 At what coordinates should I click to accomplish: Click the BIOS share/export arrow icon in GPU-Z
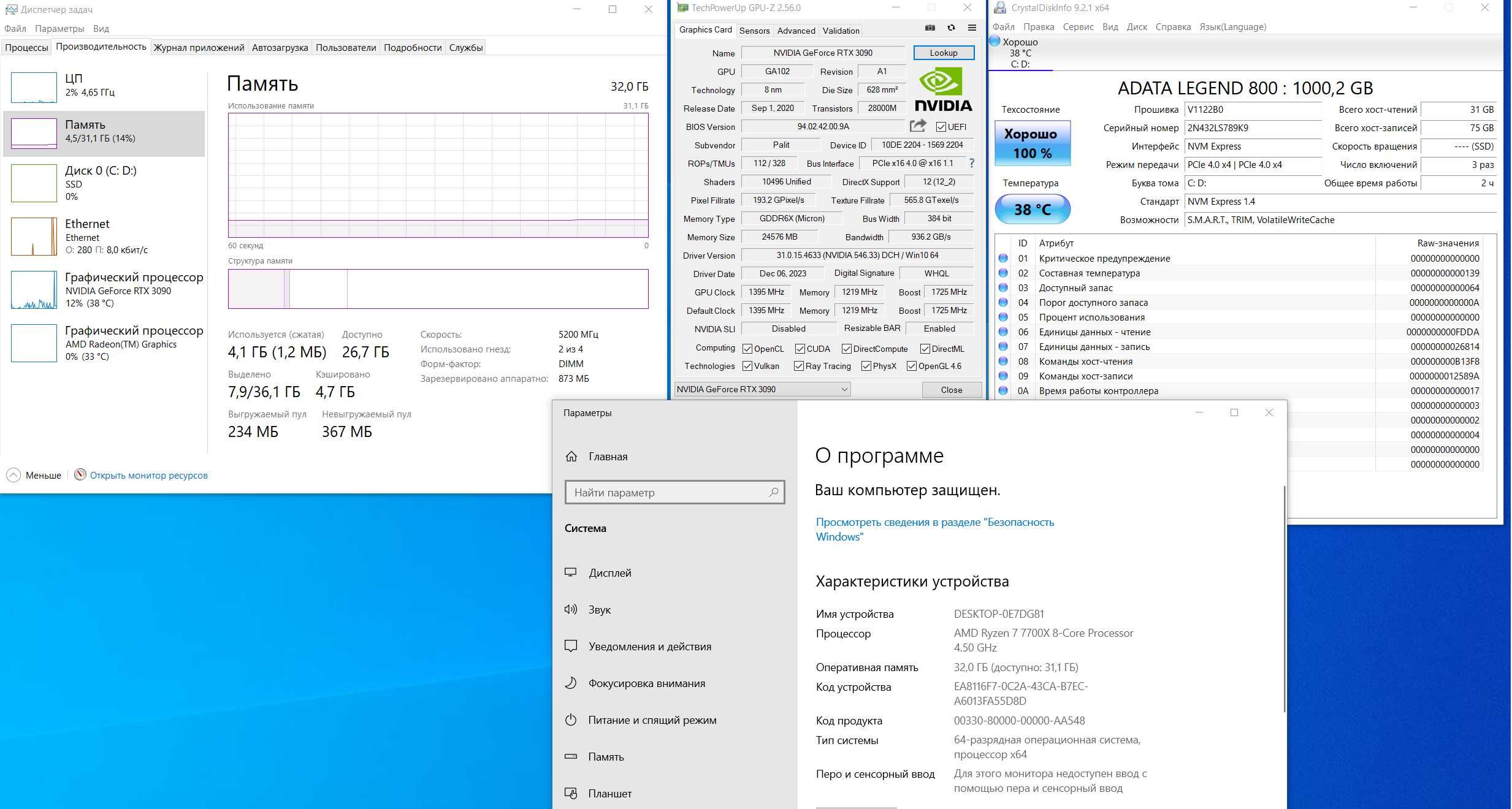tap(918, 126)
